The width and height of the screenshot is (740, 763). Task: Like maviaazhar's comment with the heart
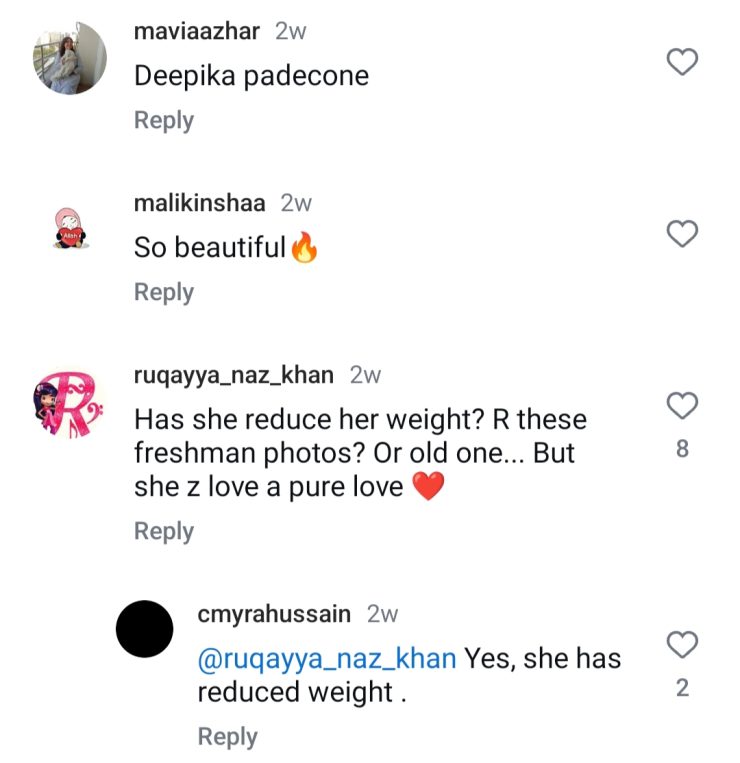pos(682,63)
